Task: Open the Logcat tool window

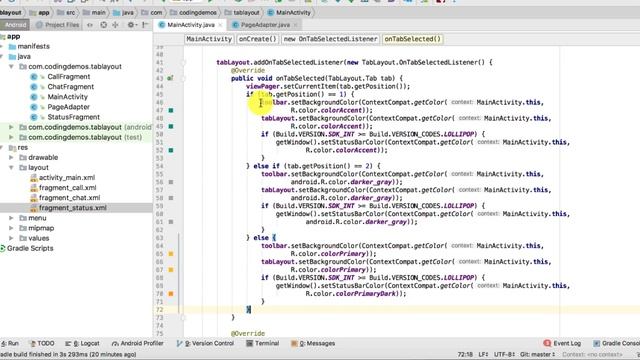Action: coord(82,343)
